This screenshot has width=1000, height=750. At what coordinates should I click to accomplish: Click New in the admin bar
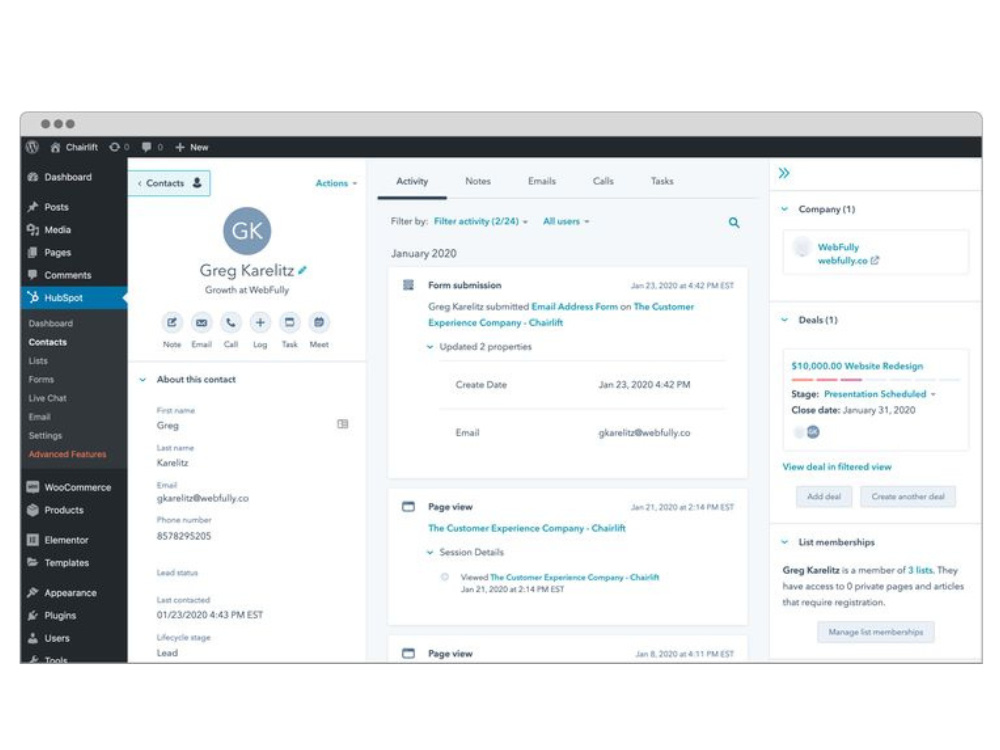coord(191,147)
